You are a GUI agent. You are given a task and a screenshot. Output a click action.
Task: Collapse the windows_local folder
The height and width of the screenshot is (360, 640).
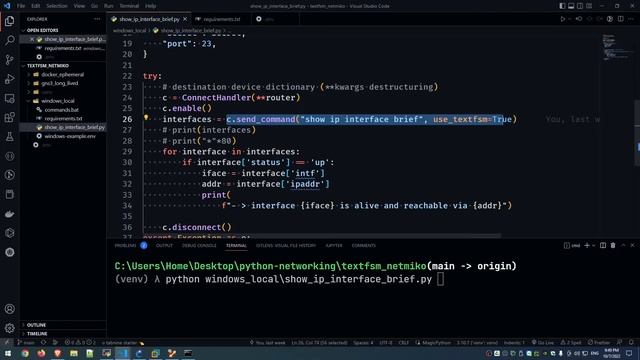tap(58, 101)
